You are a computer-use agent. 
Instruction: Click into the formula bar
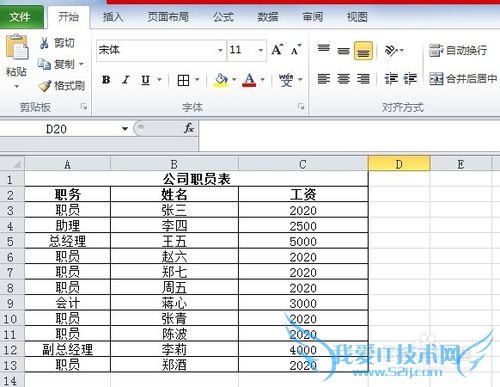[x=349, y=136]
